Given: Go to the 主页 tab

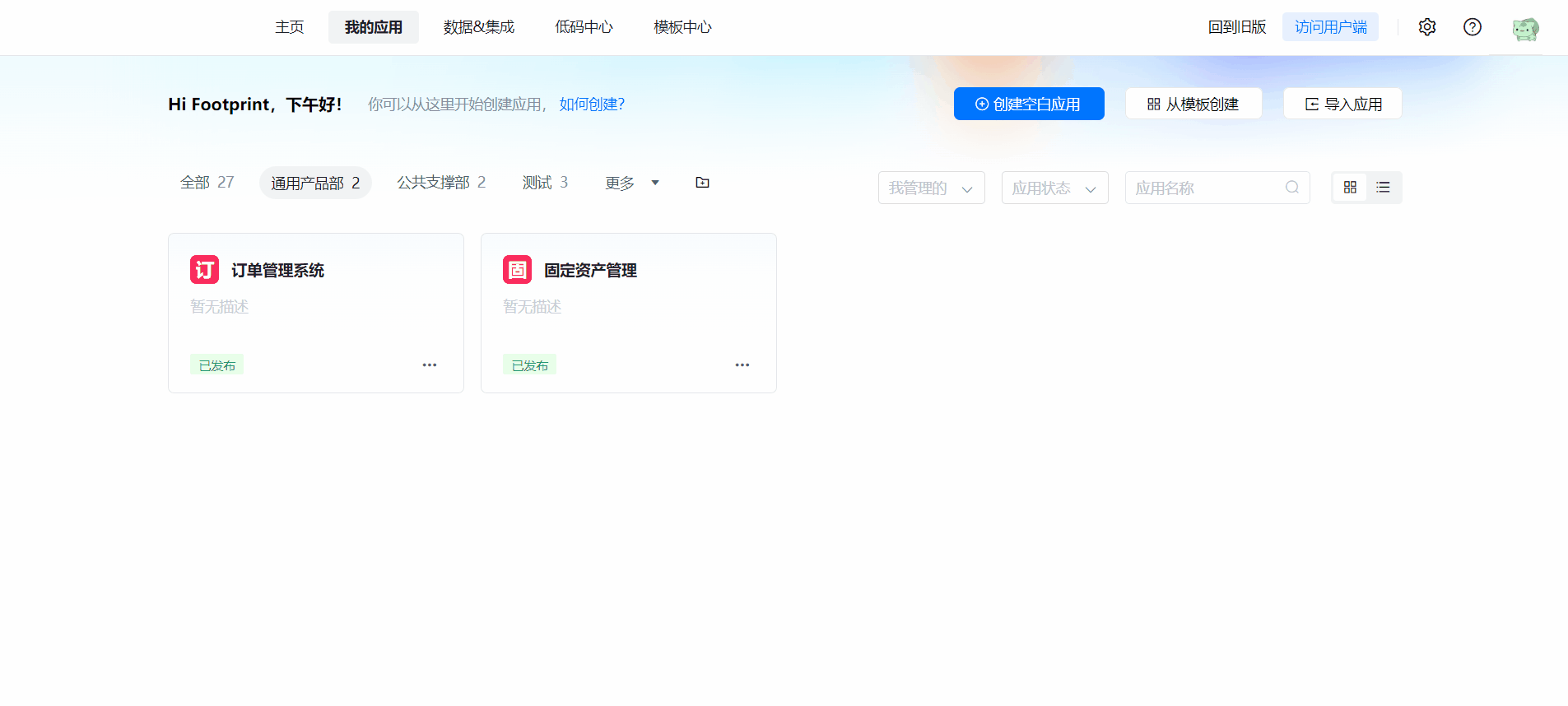Looking at the screenshot, I should [289, 27].
